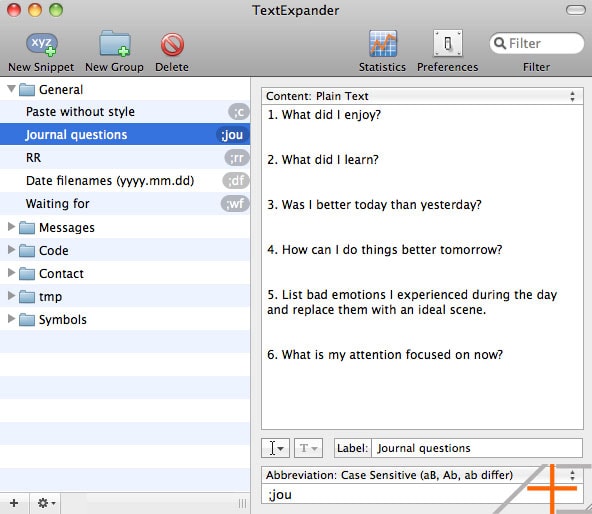Click the green zoom window button
This screenshot has width=592, height=514.
click(x=56, y=10)
